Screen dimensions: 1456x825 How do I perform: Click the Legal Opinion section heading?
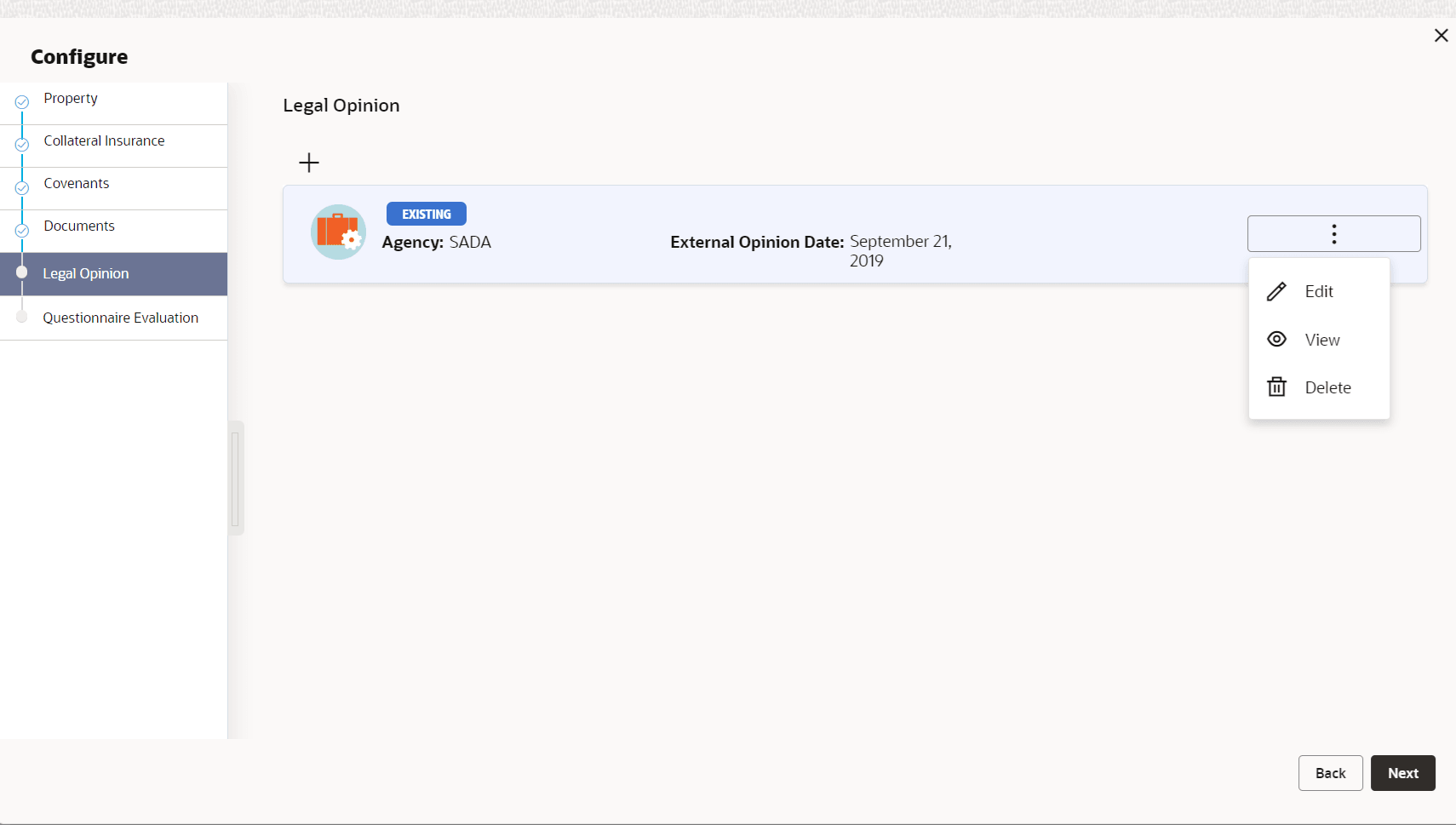coord(341,106)
